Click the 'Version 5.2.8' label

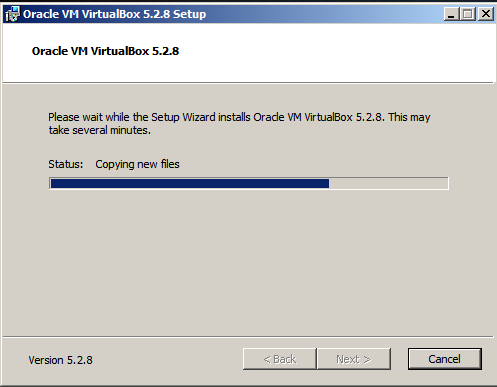(60, 360)
